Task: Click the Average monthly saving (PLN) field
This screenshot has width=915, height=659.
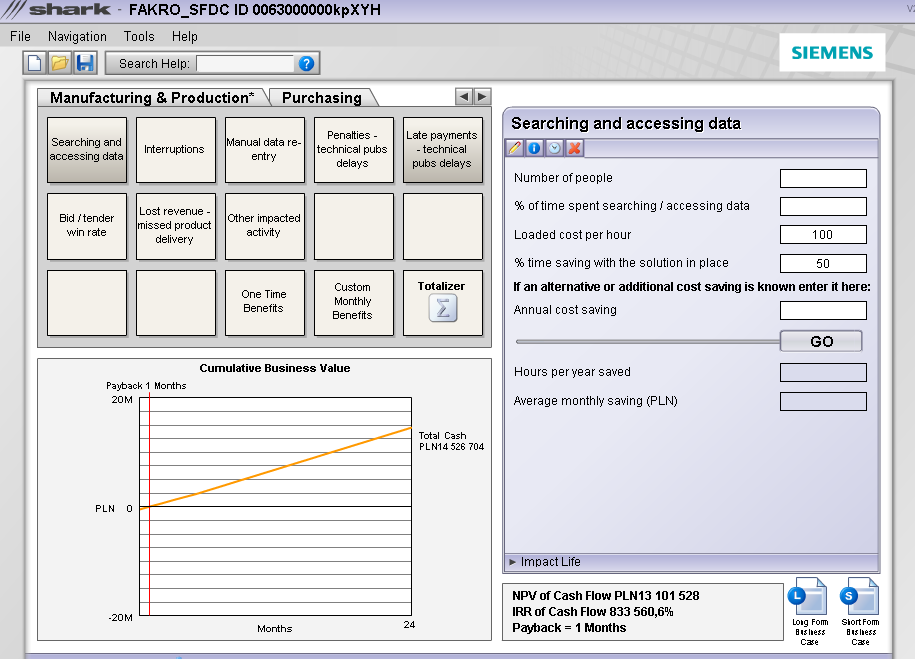Action: 823,402
